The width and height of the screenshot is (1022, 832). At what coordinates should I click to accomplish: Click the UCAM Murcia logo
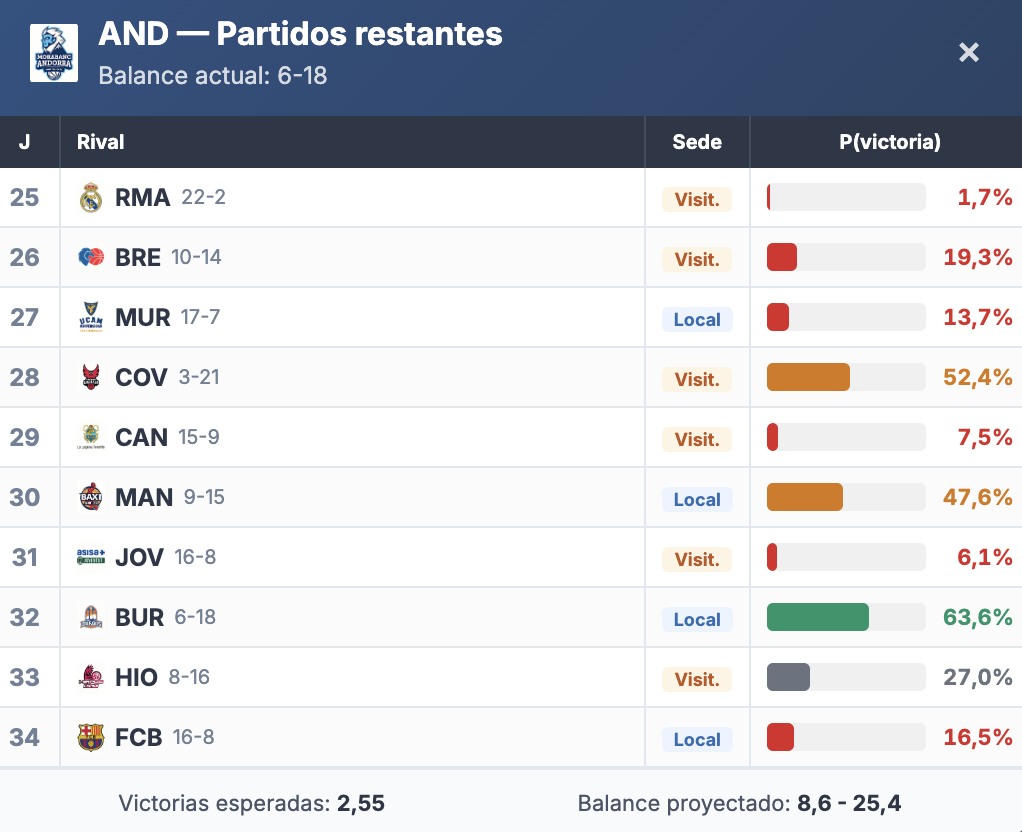pyautogui.click(x=91, y=318)
